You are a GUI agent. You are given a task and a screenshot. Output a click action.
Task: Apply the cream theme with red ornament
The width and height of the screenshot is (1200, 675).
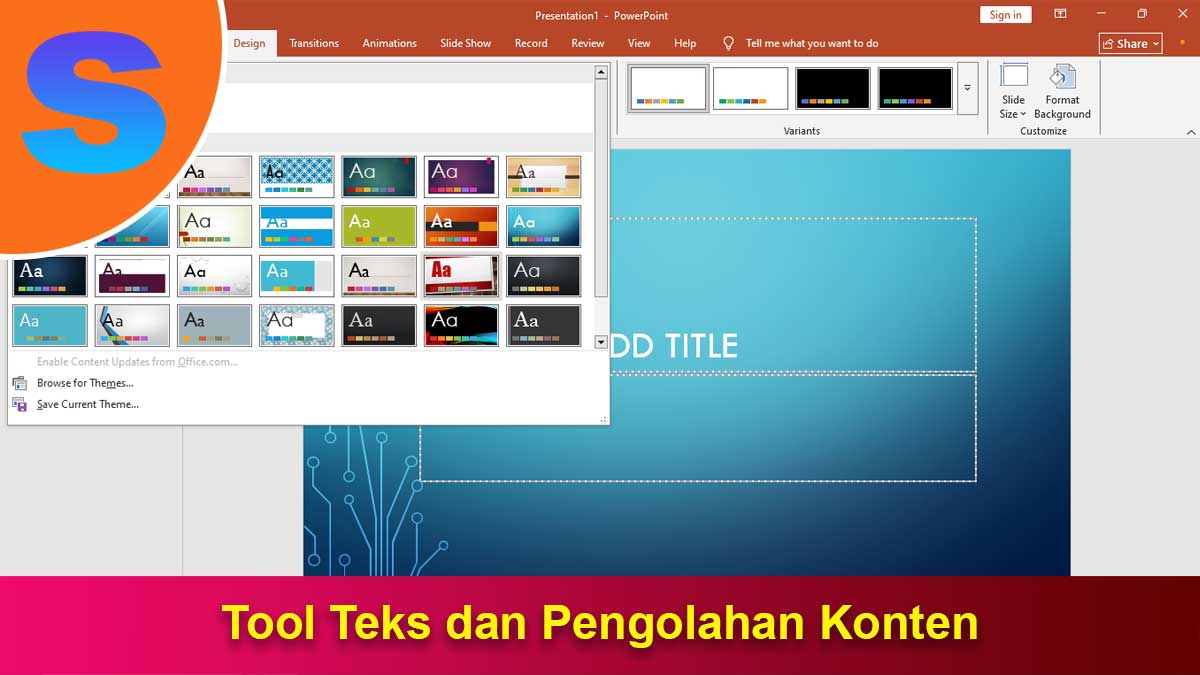click(215, 226)
